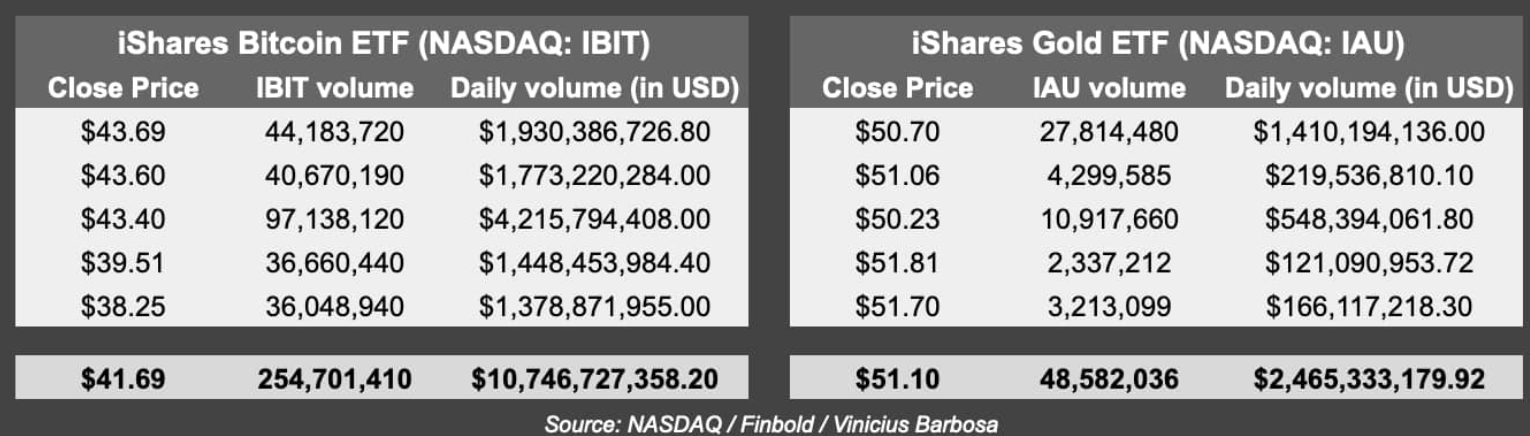Click the IBIT total volume 254,701,410
The image size is (1530, 436).
tap(335, 379)
